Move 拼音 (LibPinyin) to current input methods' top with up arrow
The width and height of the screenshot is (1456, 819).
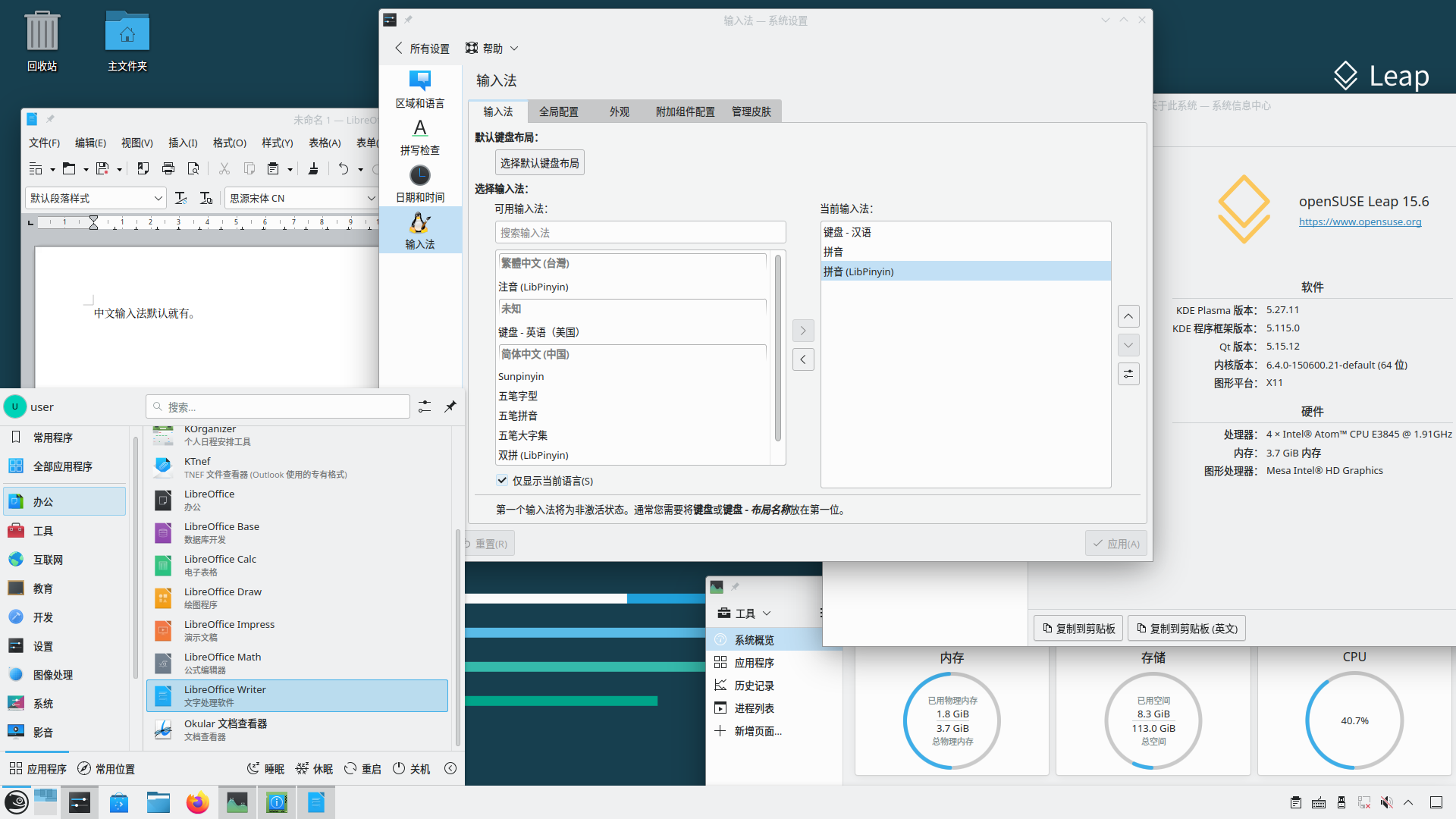click(1128, 316)
